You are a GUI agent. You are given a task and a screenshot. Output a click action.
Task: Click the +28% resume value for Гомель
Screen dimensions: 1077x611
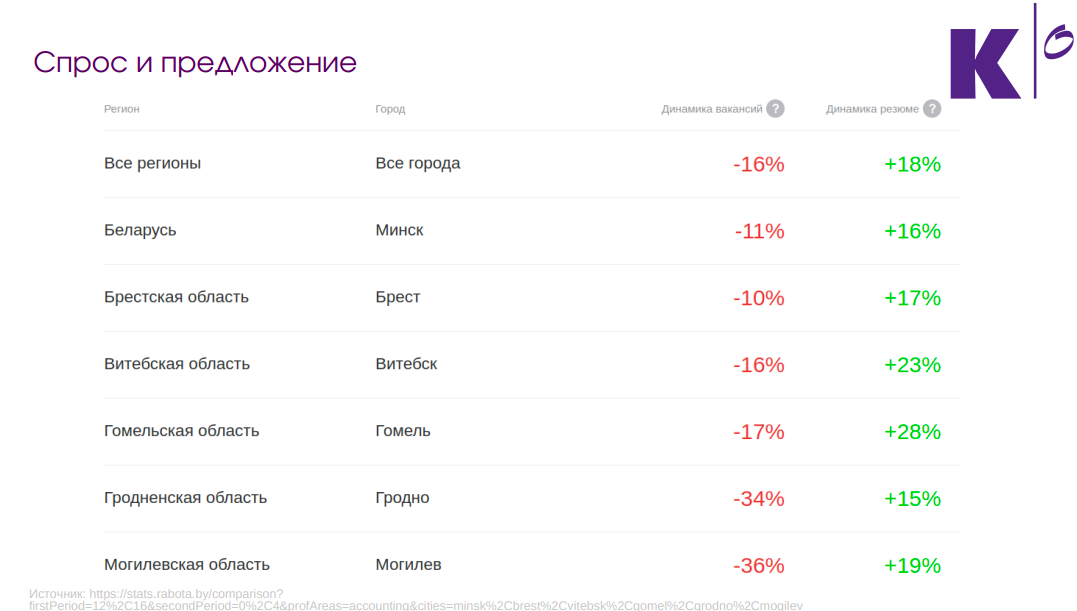[x=912, y=432]
